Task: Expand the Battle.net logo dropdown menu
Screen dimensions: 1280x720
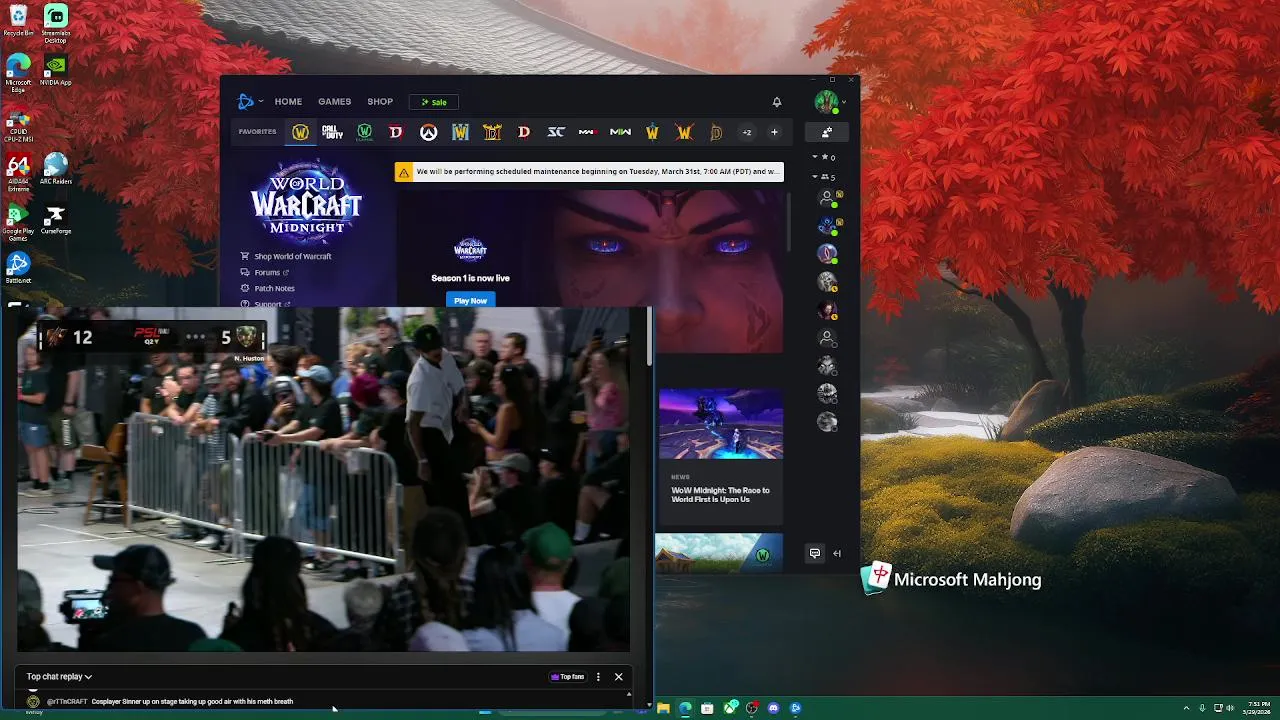Action: (x=249, y=101)
